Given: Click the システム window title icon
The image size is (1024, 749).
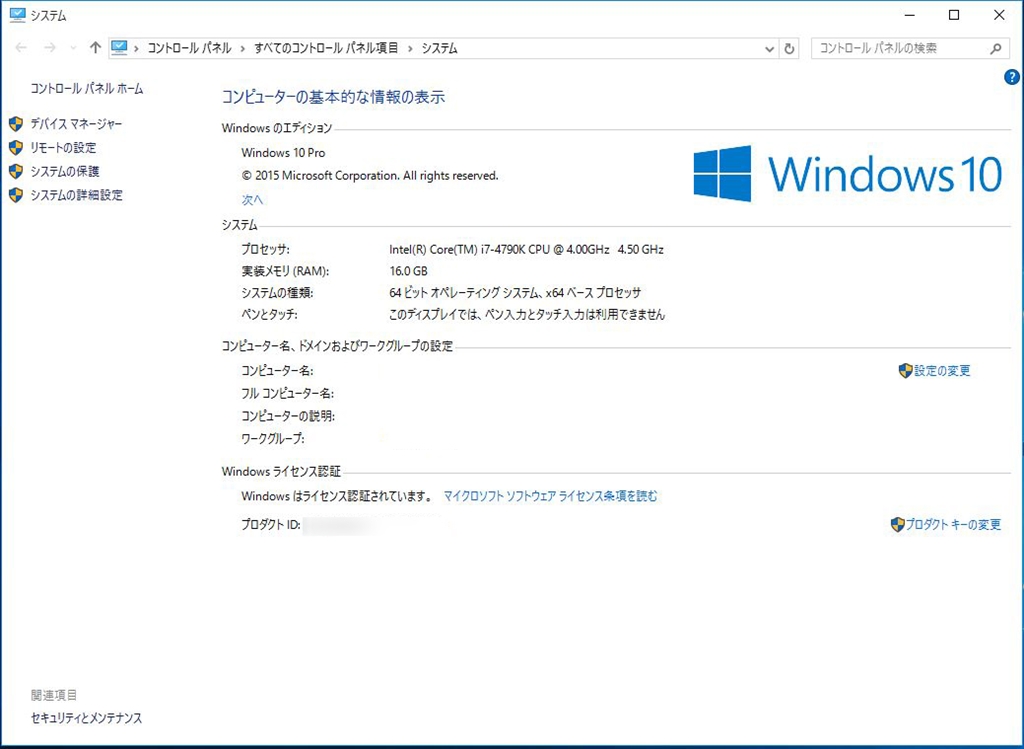Looking at the screenshot, I should pyautogui.click(x=18, y=15).
